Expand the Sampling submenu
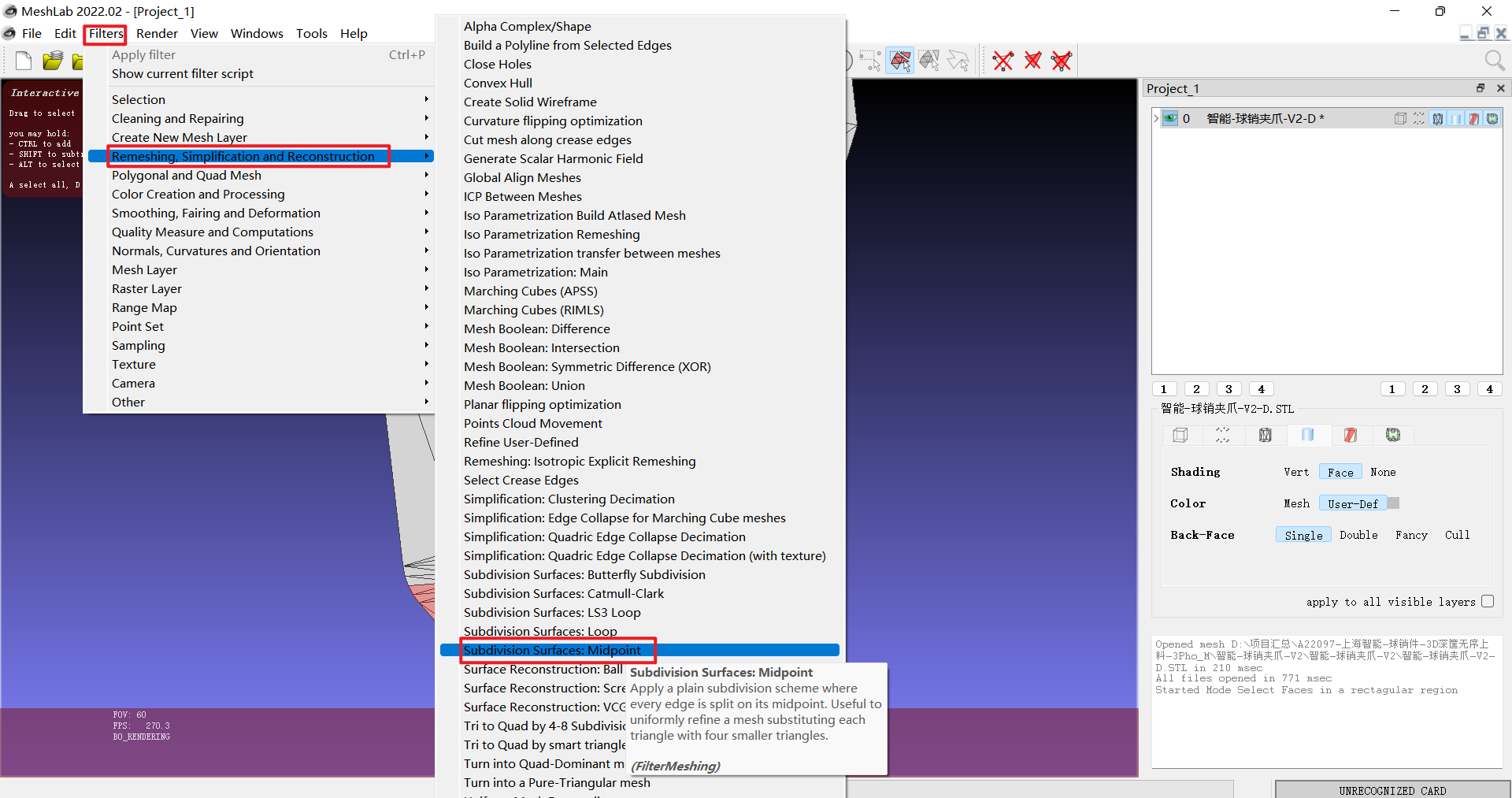 point(259,345)
